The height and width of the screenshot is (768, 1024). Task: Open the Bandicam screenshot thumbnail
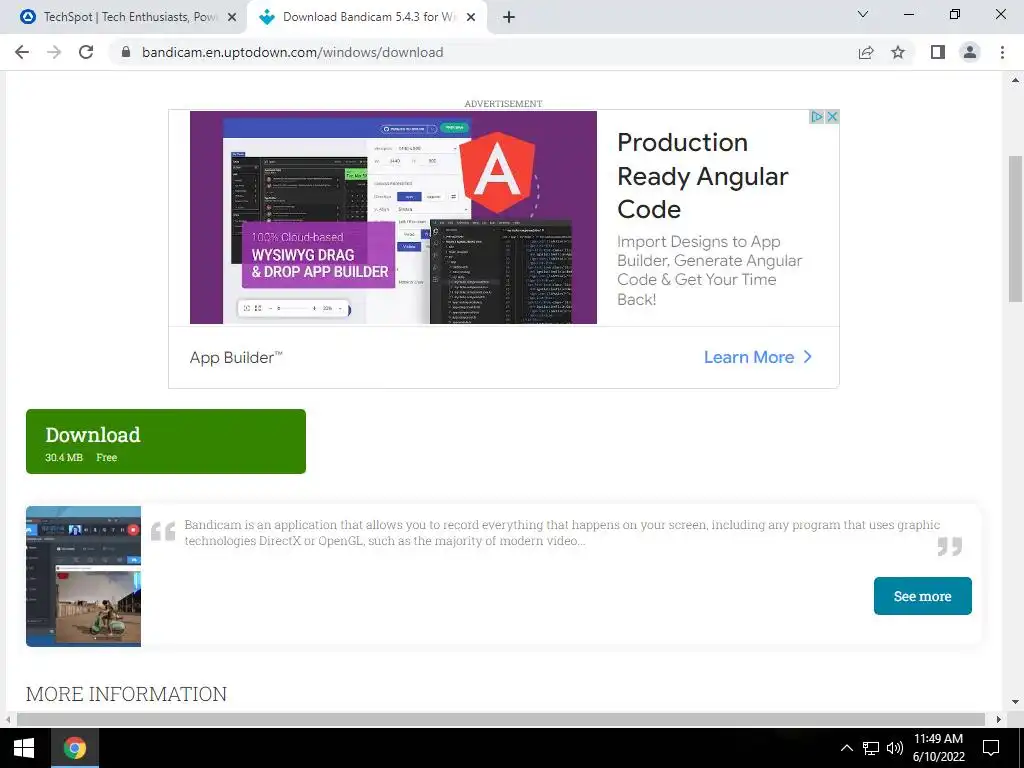84,576
